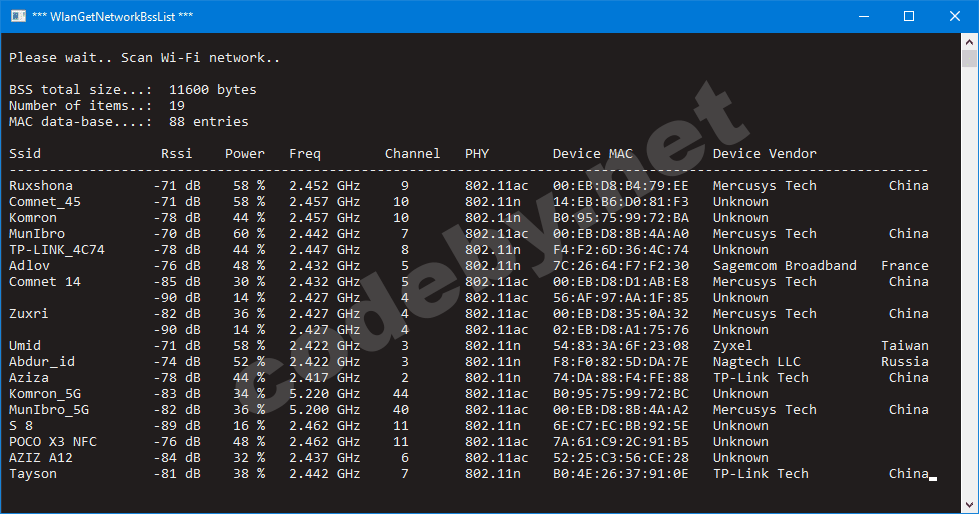The height and width of the screenshot is (514, 979).
Task: Click MAC address 7C:26:64:F7:F2:30
Action: (x=621, y=265)
